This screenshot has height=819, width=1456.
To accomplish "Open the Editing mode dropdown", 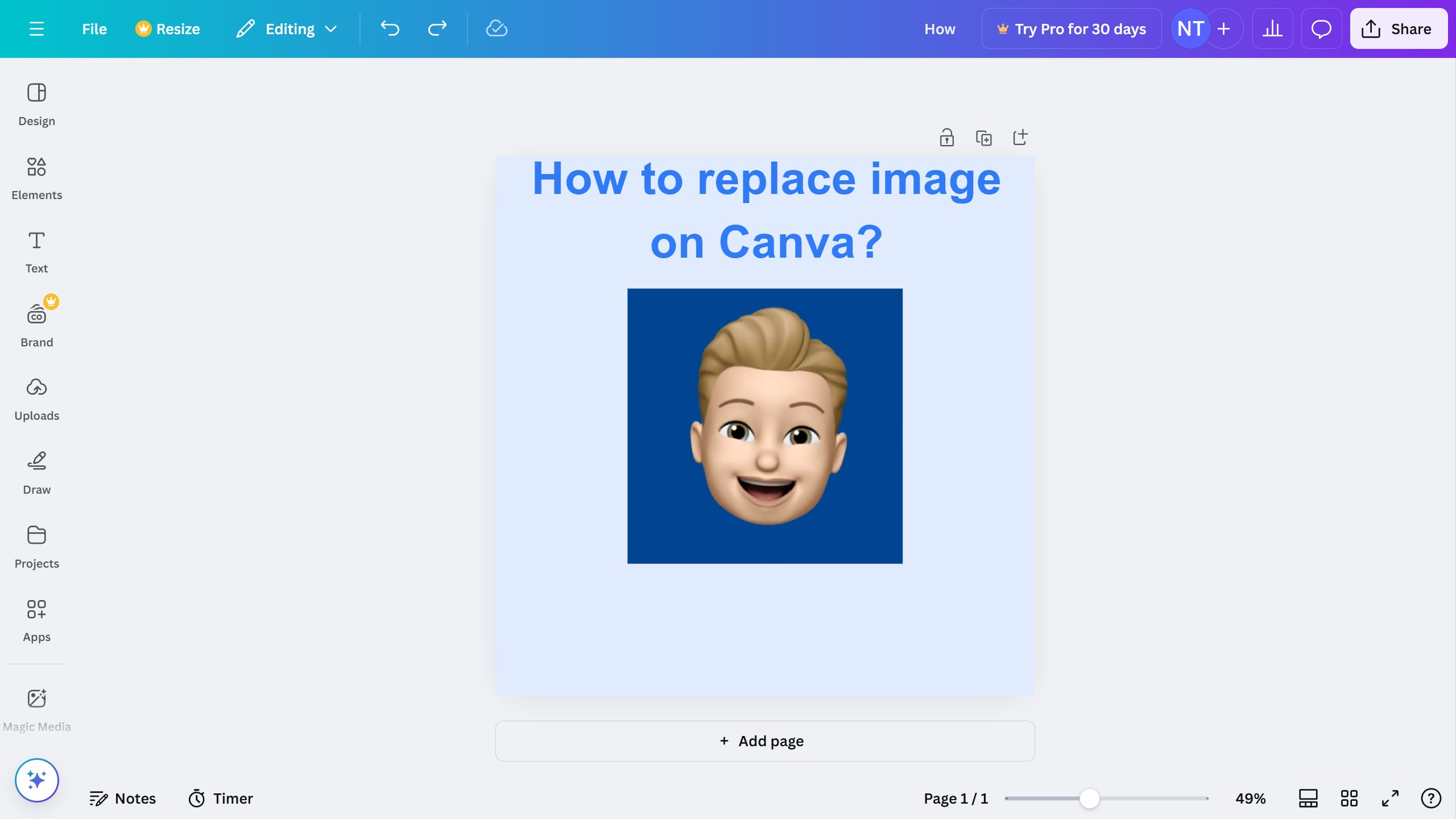I will click(x=286, y=28).
